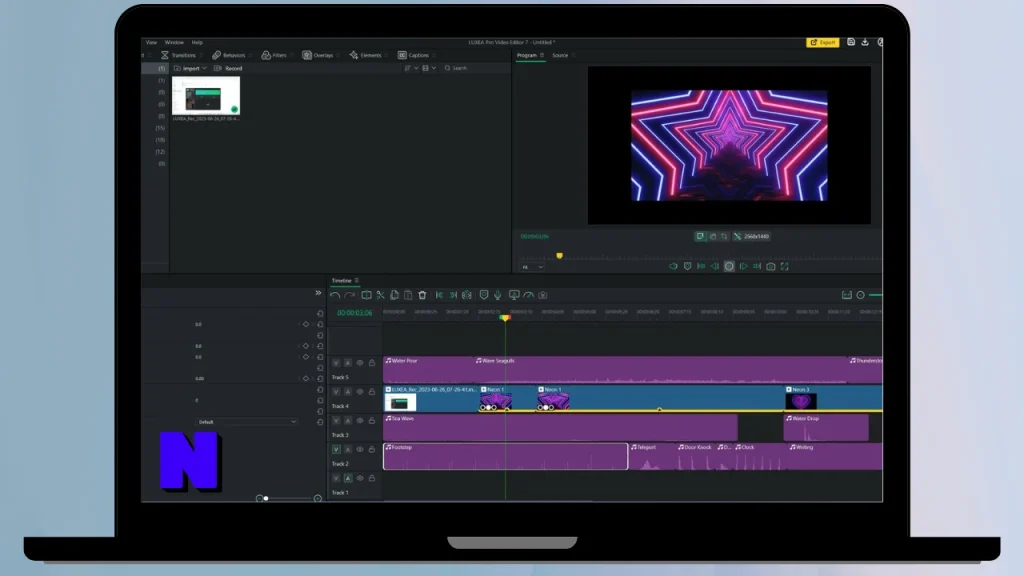The image size is (1024, 576).
Task: Click the timeline zoom out circle icon
Action: click(861, 295)
